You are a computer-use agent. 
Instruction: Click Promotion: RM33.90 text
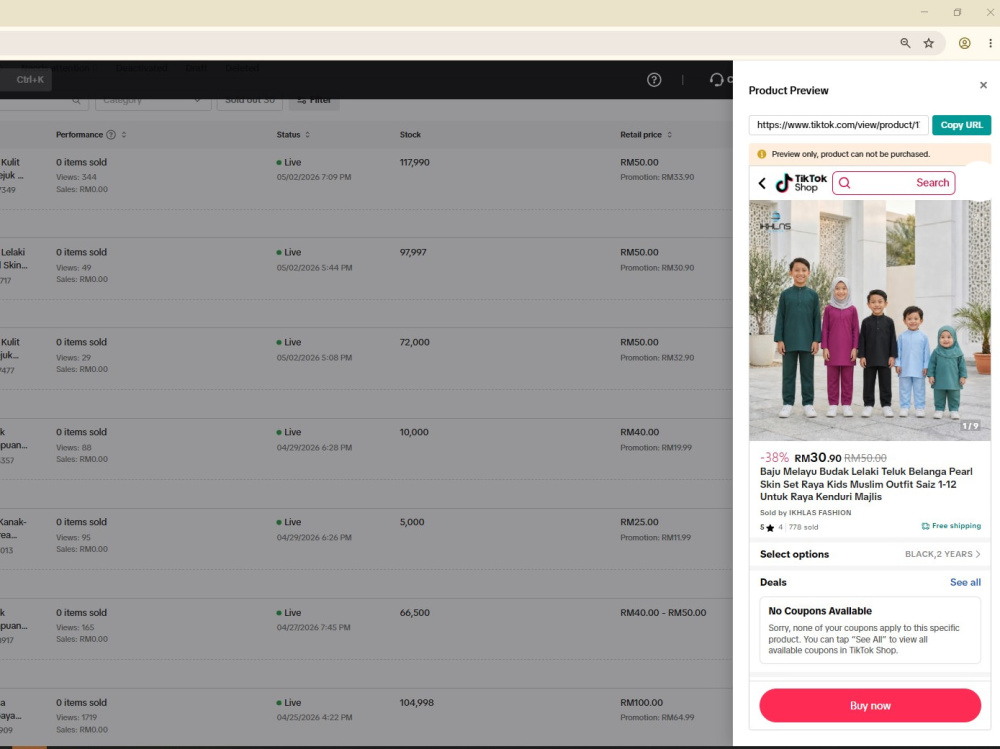click(x=657, y=177)
